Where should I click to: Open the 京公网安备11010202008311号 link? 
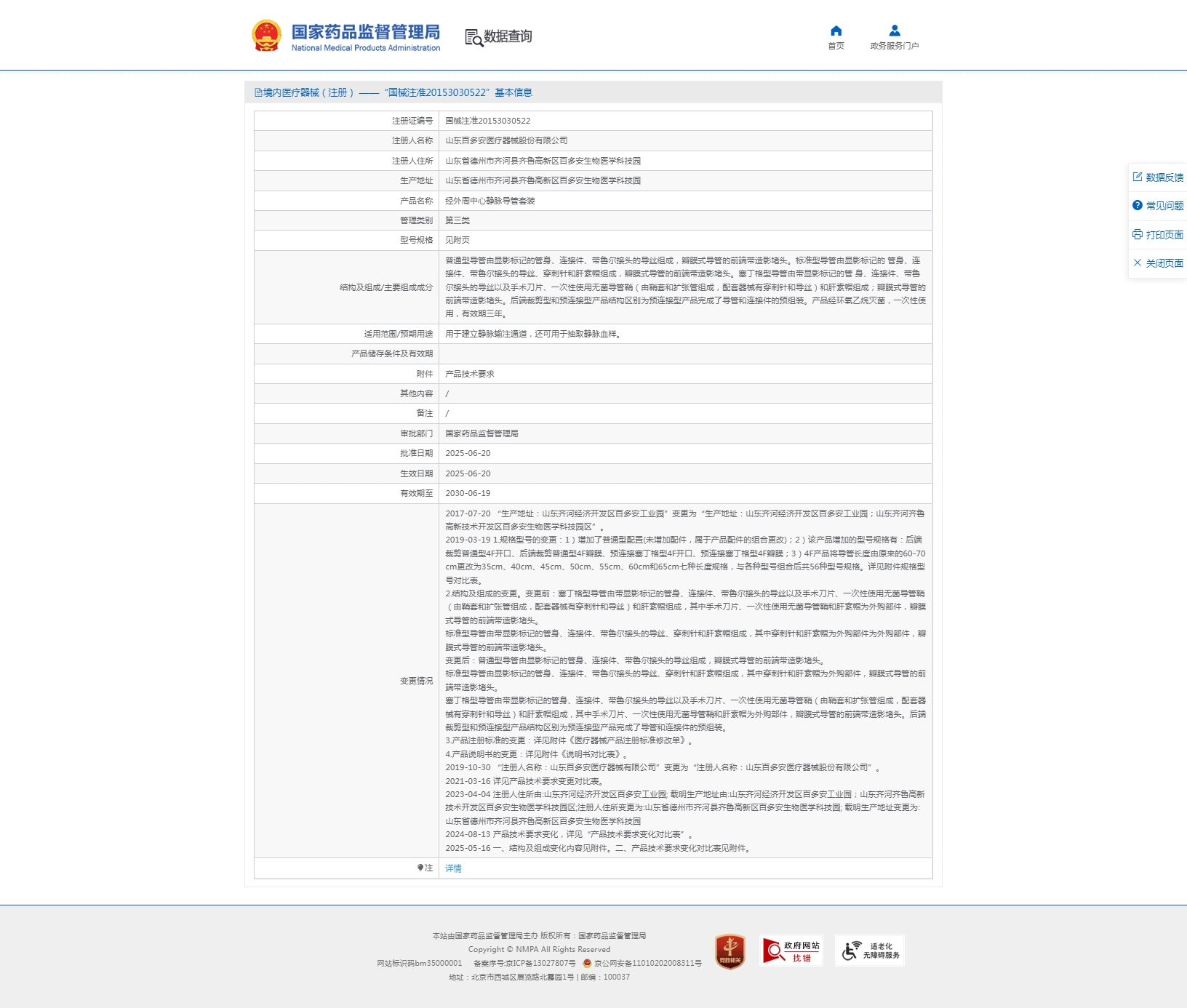coord(648,963)
